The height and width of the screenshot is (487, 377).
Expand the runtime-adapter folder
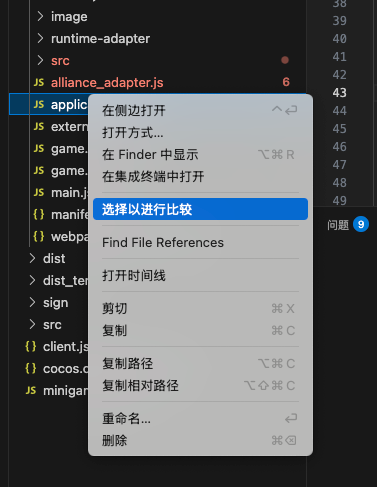[x=40, y=38]
